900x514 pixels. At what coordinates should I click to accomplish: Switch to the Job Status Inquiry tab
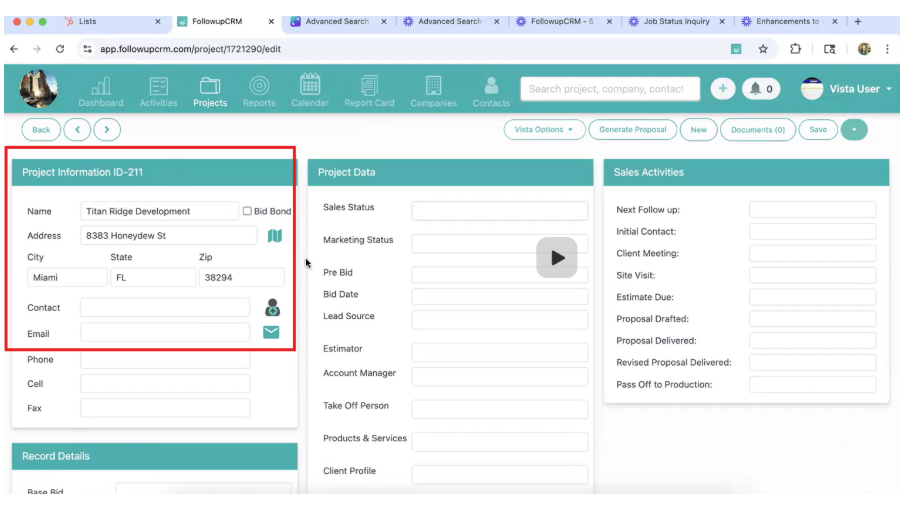coord(677,21)
